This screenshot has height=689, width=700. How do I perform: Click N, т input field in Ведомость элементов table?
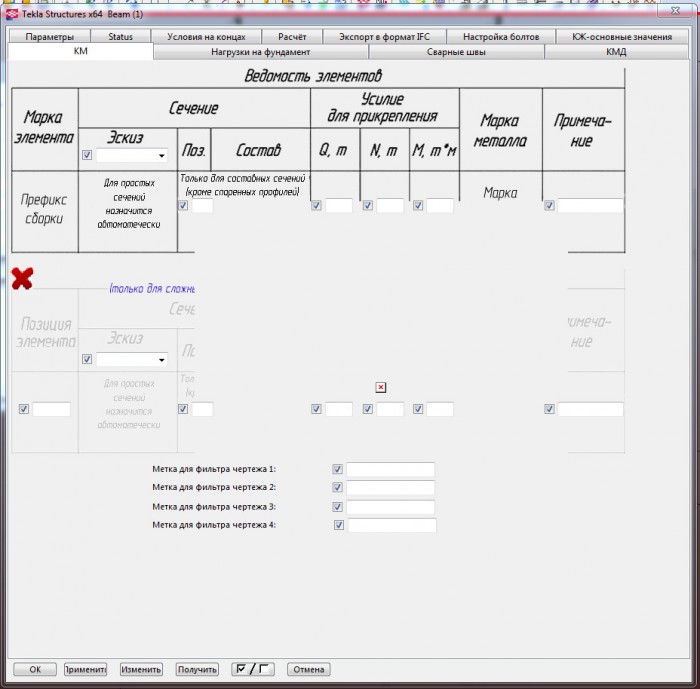coord(390,206)
